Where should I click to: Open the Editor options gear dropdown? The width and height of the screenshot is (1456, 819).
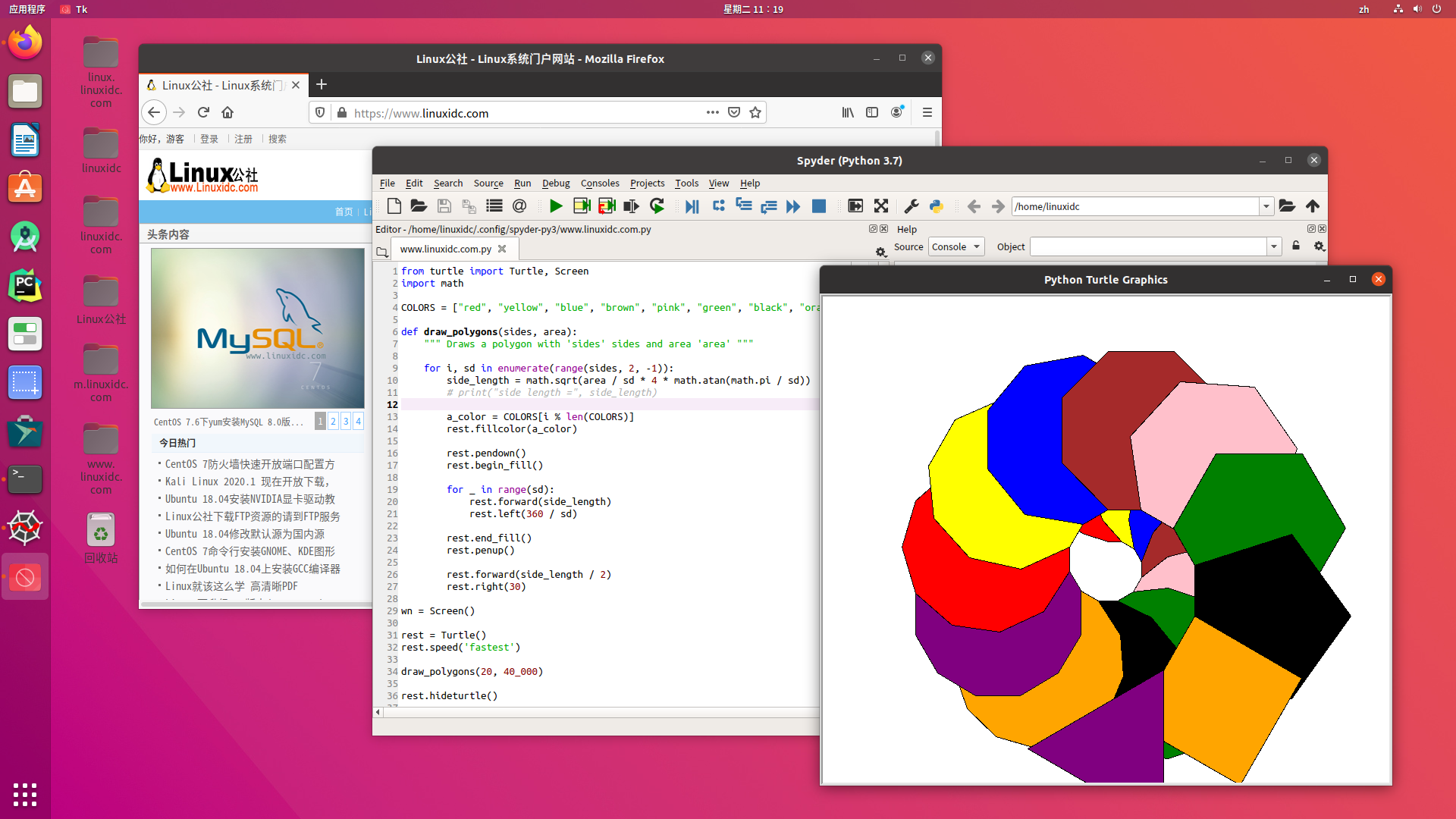[880, 253]
